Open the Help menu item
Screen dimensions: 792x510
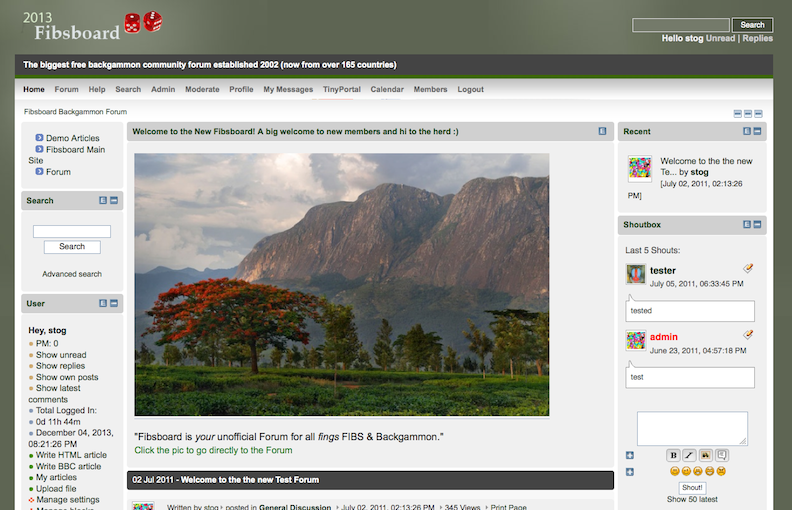[97, 89]
